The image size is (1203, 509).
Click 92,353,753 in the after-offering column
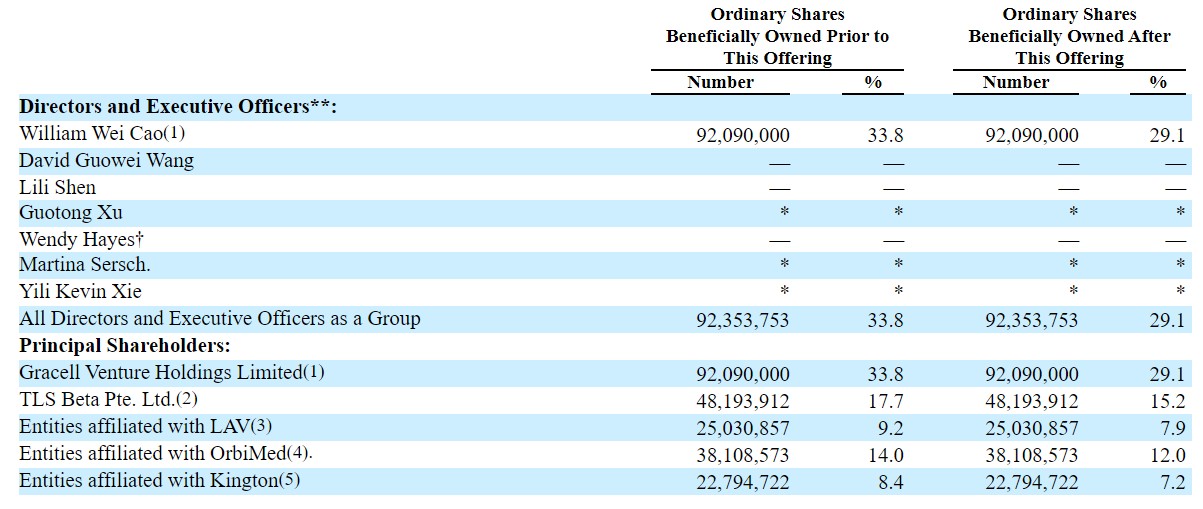(x=1032, y=321)
